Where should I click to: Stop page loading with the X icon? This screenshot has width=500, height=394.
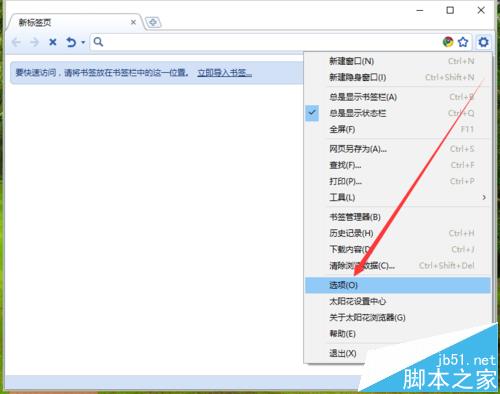53,42
